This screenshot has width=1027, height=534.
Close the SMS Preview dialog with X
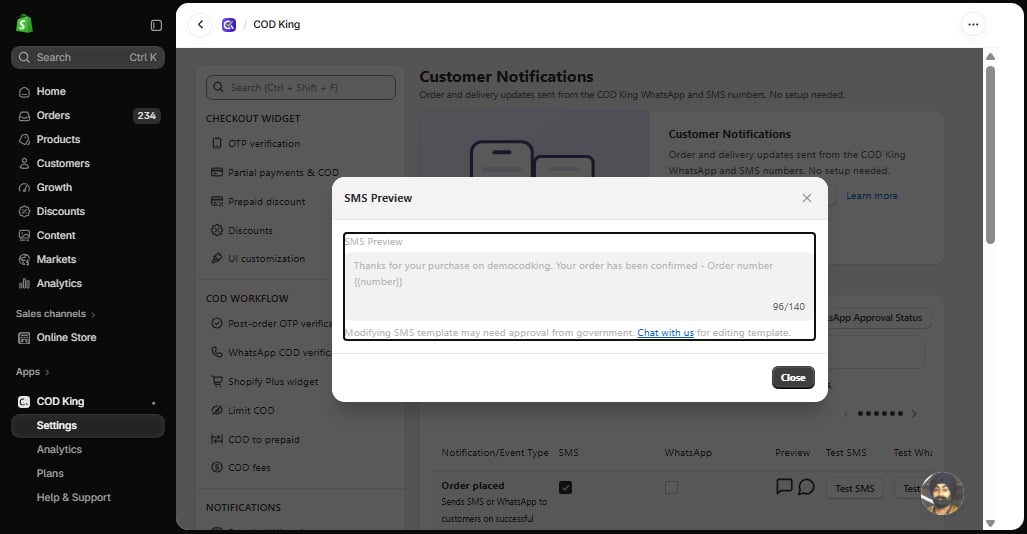click(807, 198)
